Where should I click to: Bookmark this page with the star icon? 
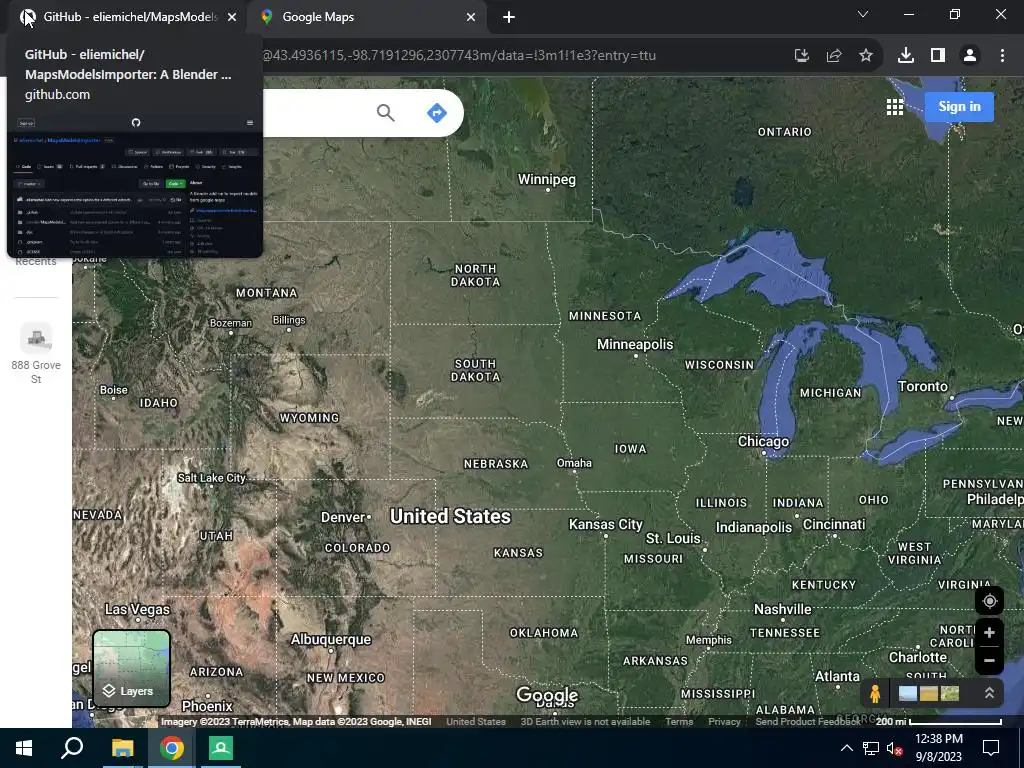click(x=866, y=56)
